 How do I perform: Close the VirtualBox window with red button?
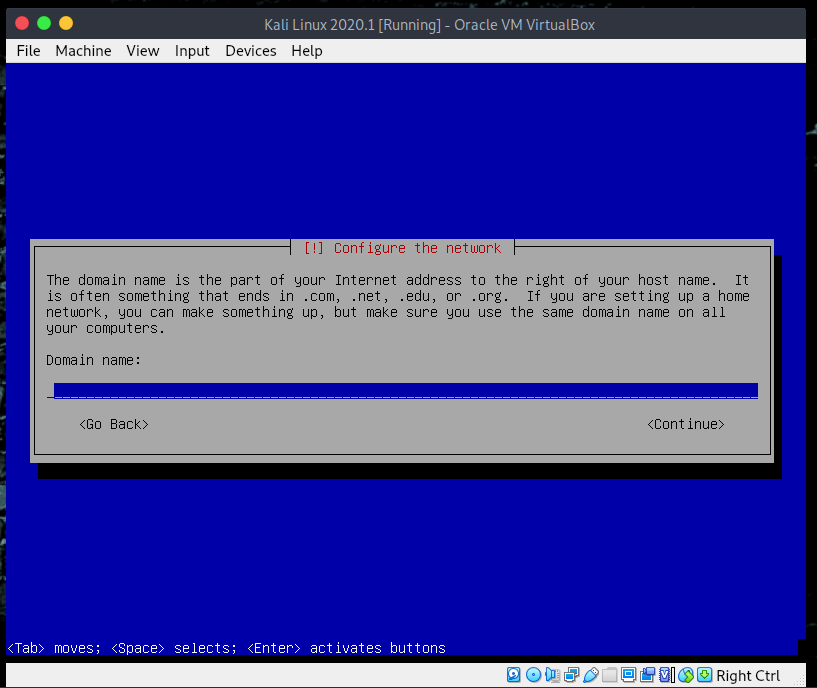[x=22, y=23]
